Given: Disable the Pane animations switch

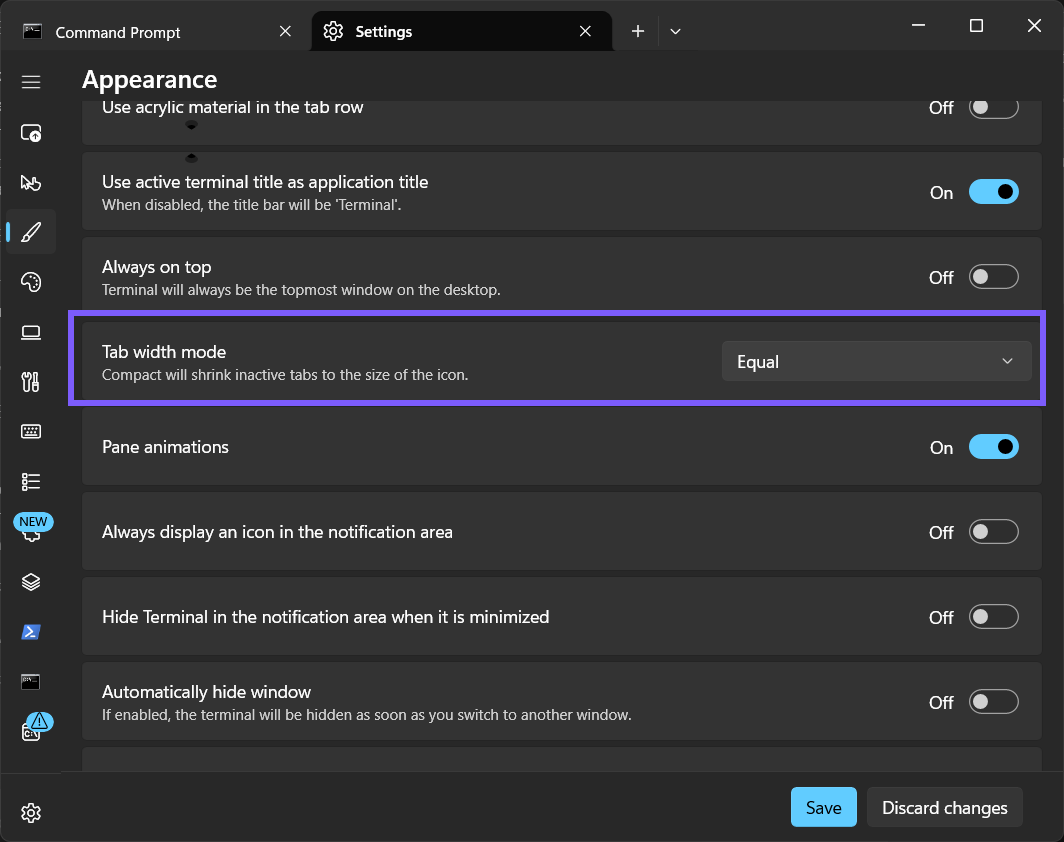Looking at the screenshot, I should [x=993, y=447].
